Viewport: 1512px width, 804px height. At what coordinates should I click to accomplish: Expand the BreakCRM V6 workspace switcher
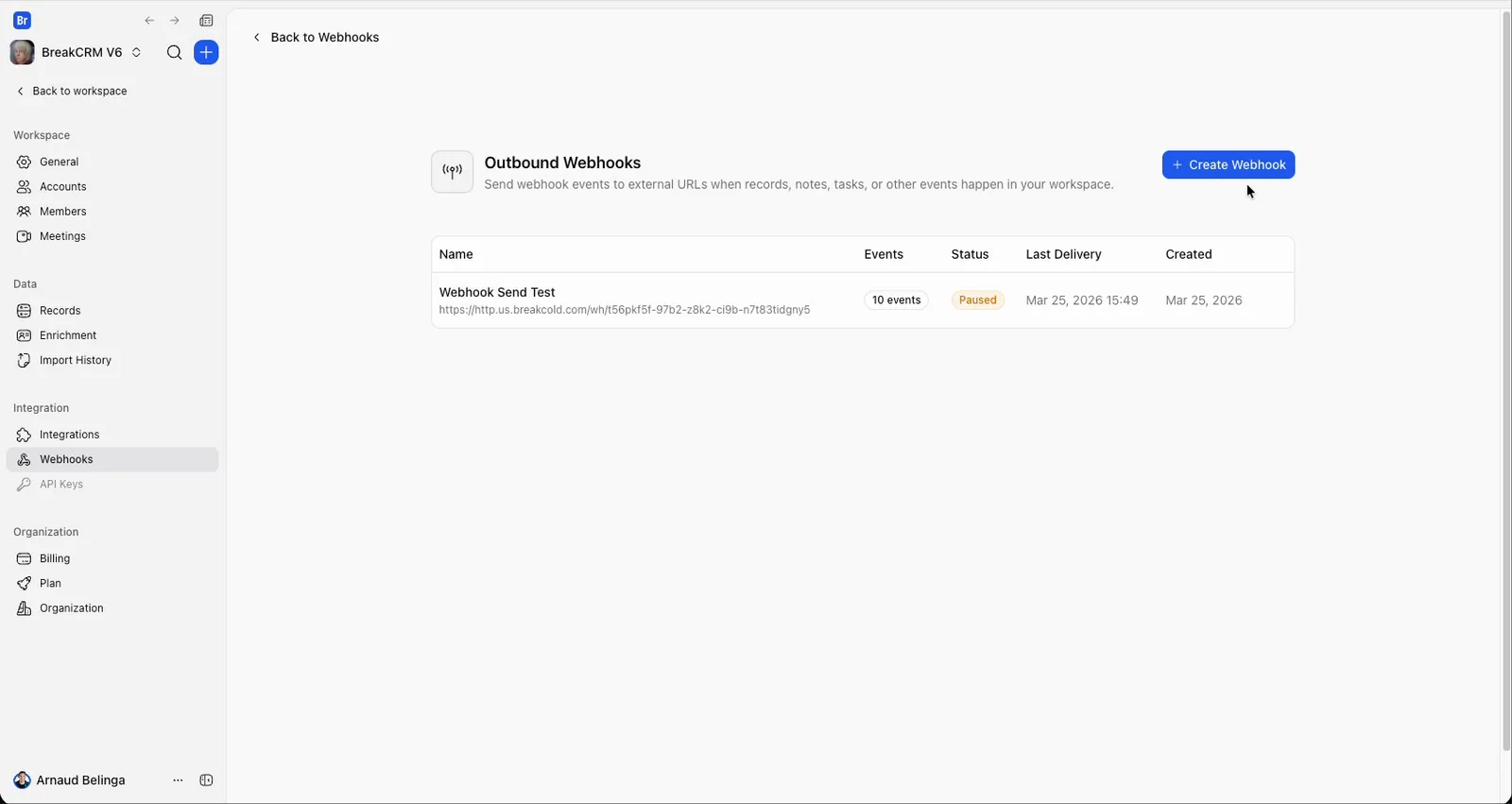[x=136, y=53]
